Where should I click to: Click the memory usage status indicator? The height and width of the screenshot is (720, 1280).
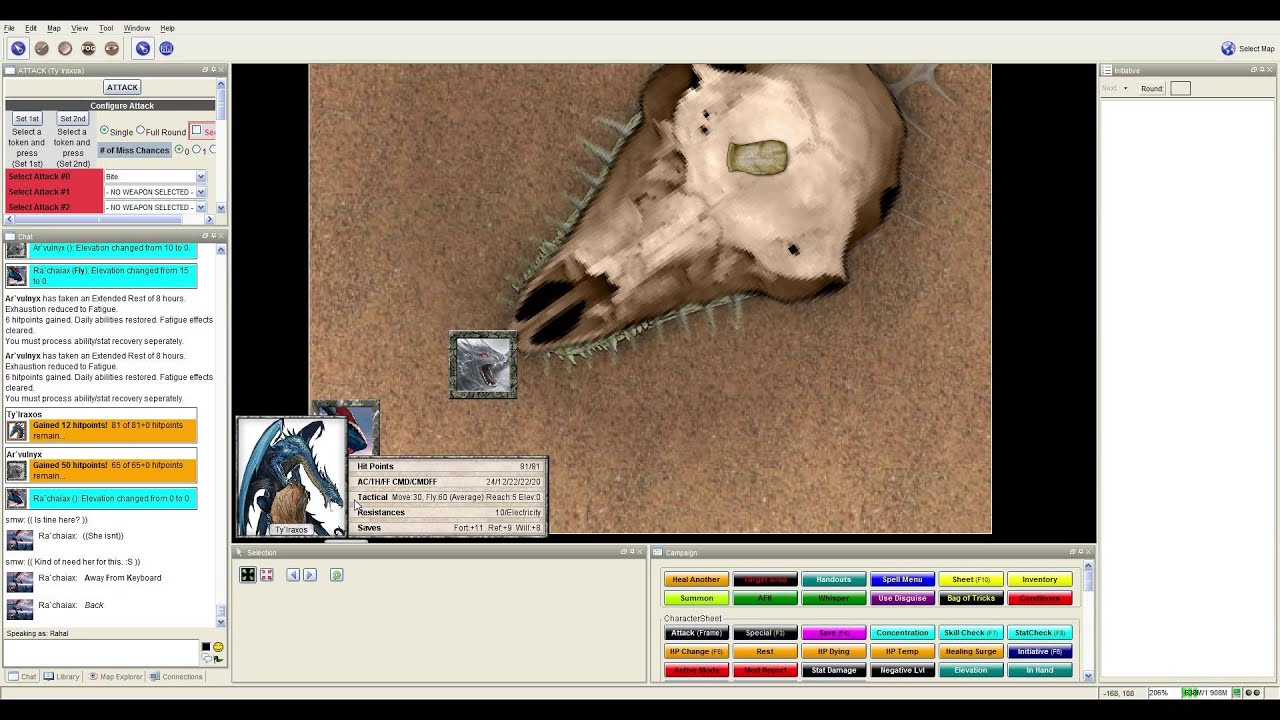click(x=1205, y=693)
